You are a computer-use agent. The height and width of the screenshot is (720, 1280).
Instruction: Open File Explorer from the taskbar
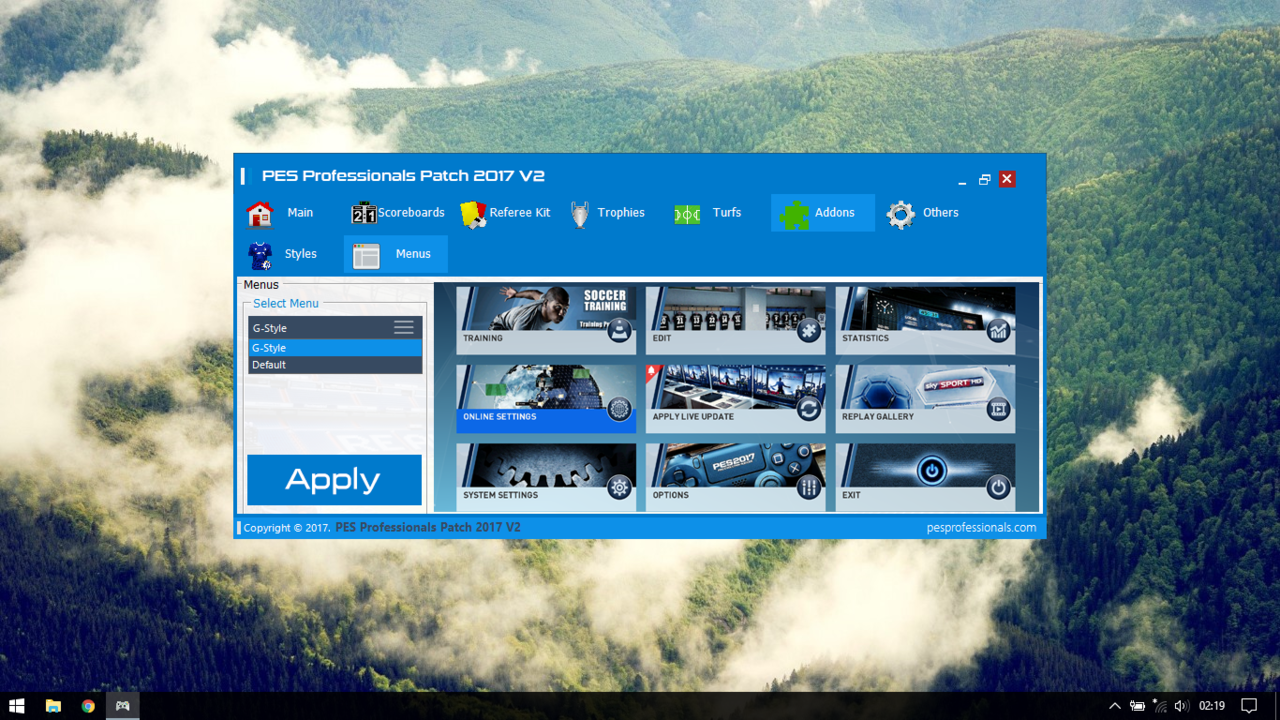point(53,706)
